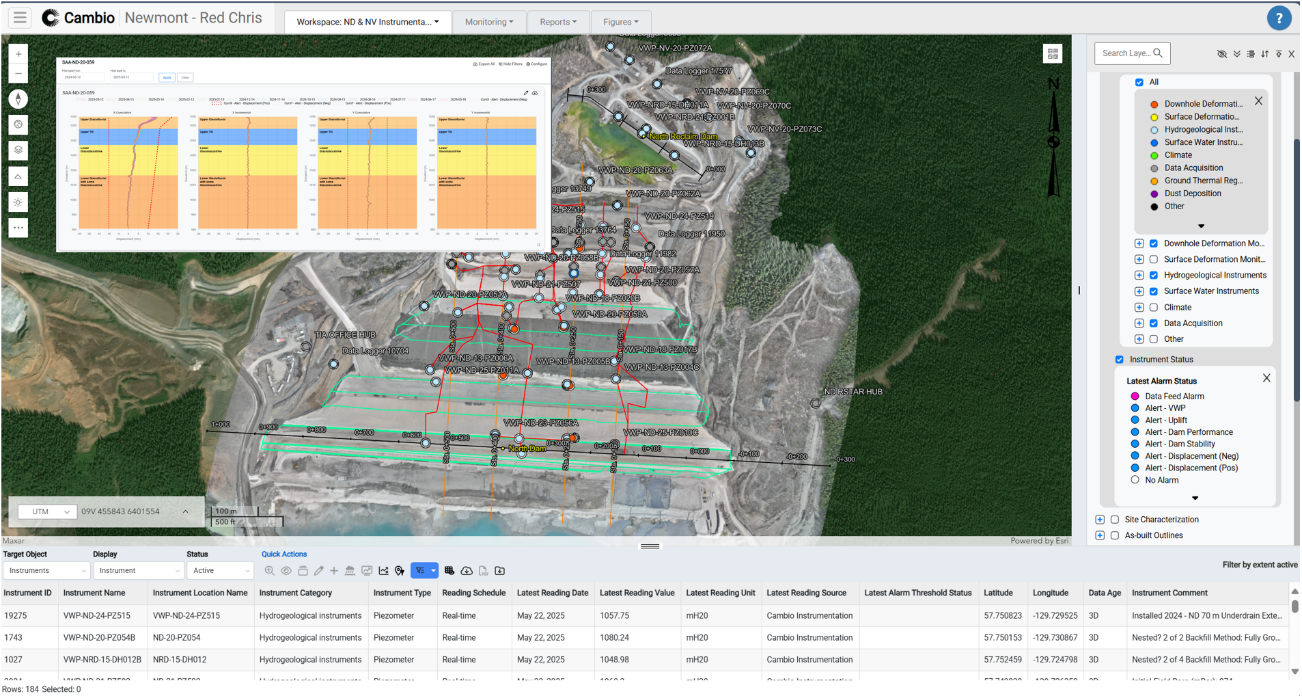
Task: Open the Monitoring menu
Action: [490, 21]
